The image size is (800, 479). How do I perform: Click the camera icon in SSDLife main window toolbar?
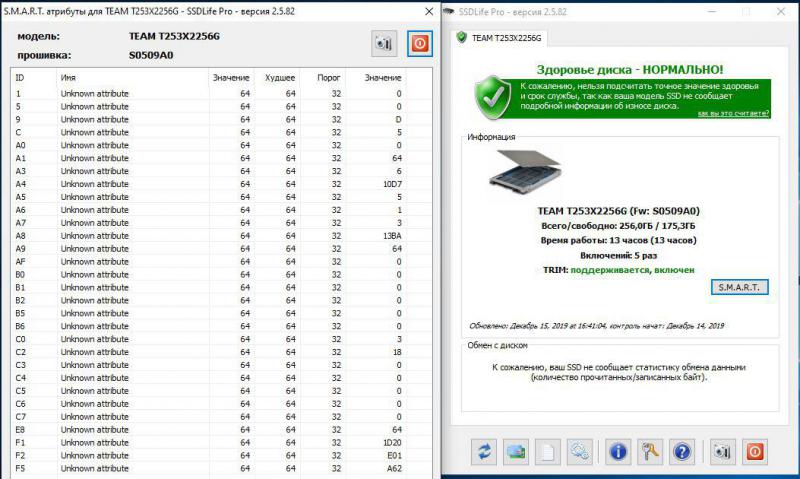coord(722,452)
